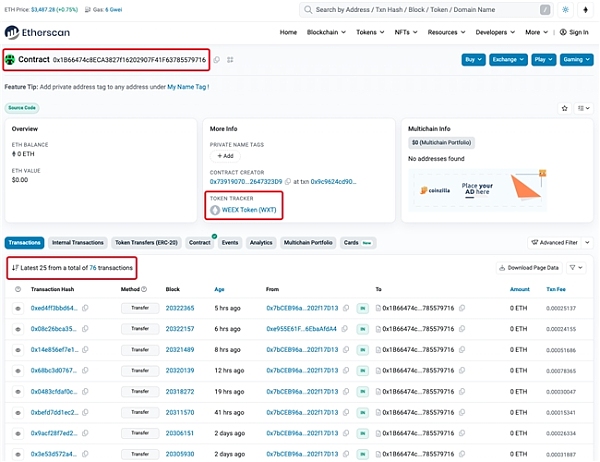Select the Token Transfers (ERC-20) tab
This screenshot has width=600, height=462.
pyautogui.click(x=146, y=242)
